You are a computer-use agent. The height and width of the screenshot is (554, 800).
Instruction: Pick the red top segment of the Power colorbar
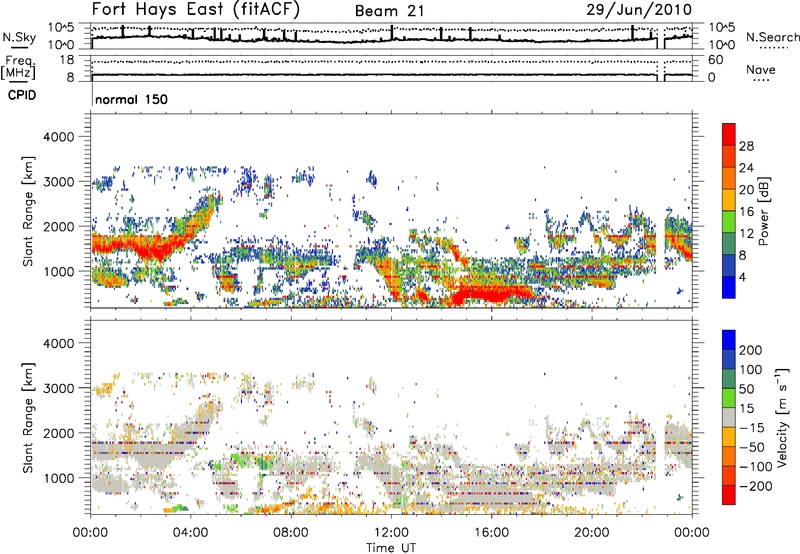tap(729, 134)
